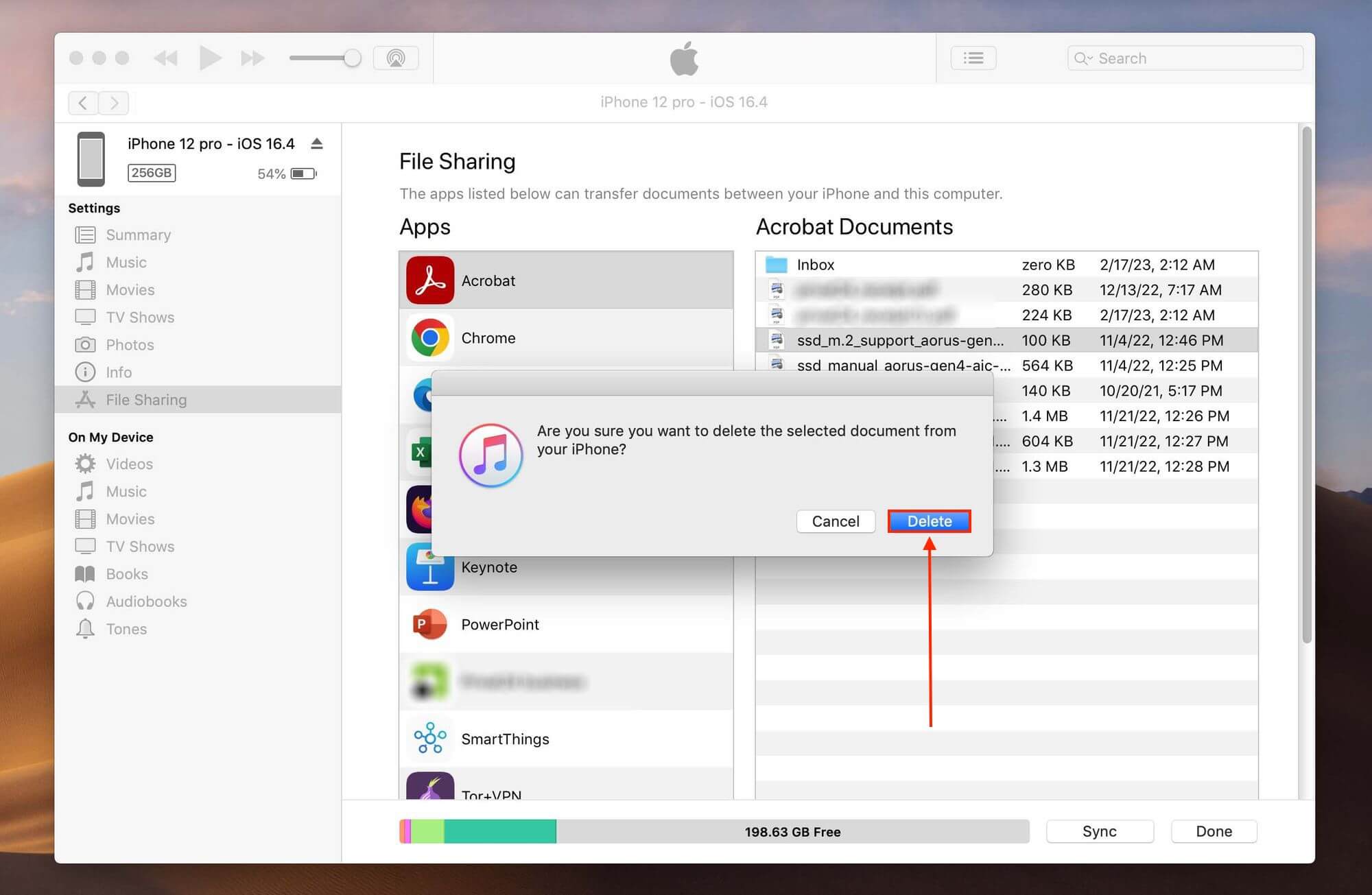This screenshot has width=1372, height=895.
Task: Click the 198.63 GB Free label
Action: pos(792,832)
